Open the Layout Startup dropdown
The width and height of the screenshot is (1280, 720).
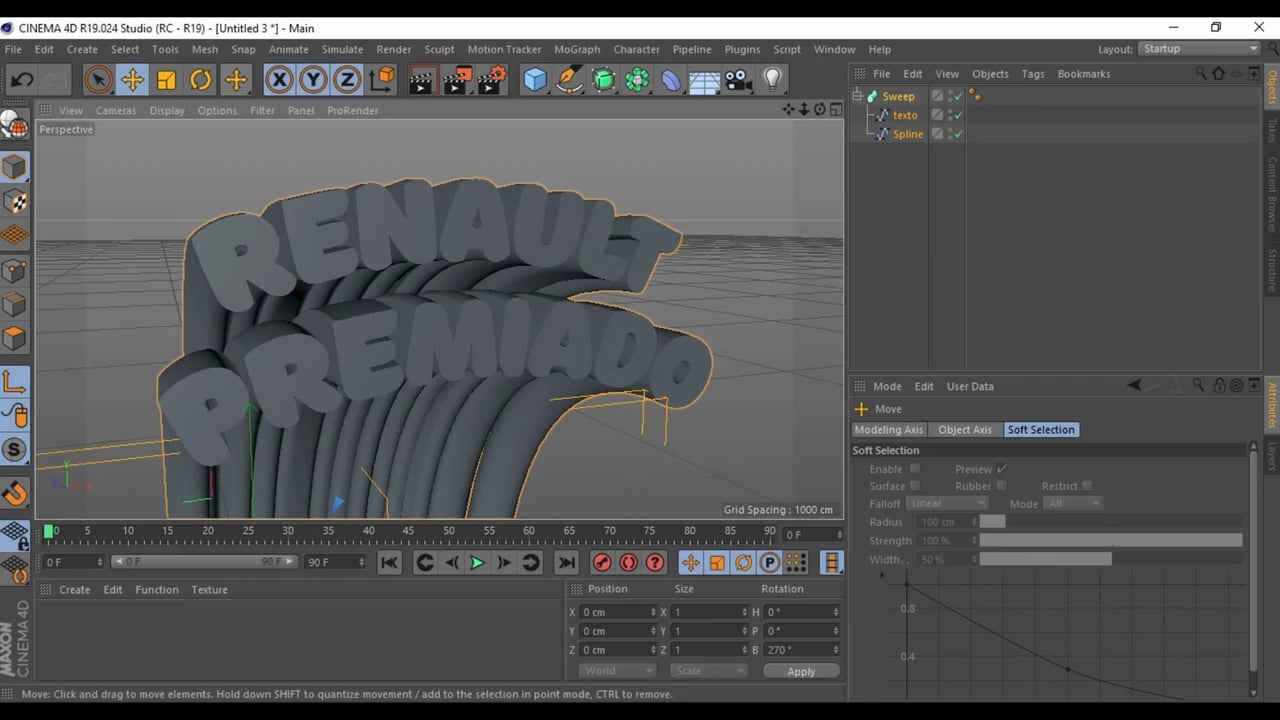click(x=1199, y=49)
